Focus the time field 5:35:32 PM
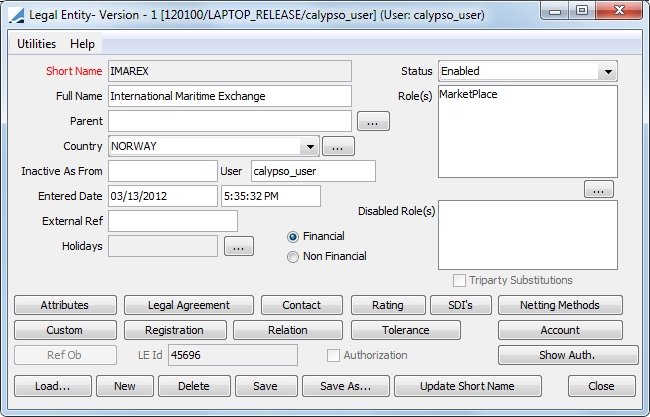The height and width of the screenshot is (417, 650). click(271, 196)
